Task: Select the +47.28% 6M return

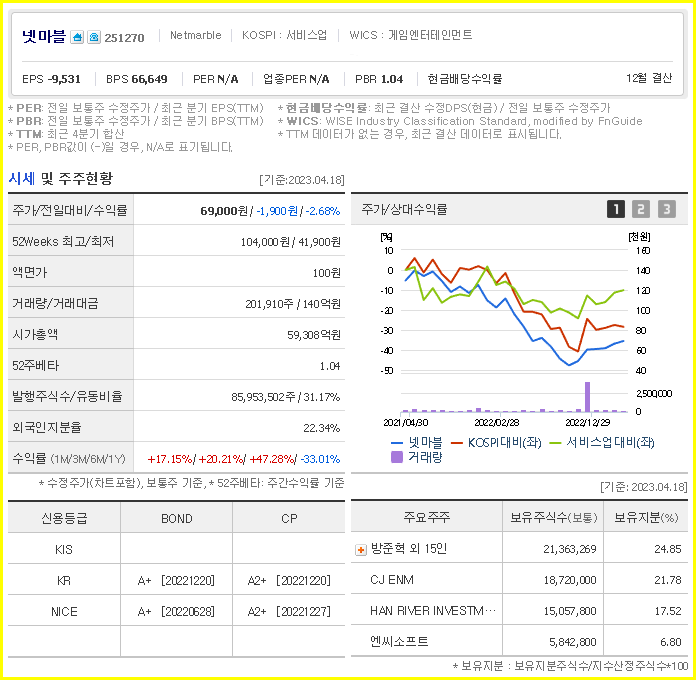Action: [x=272, y=459]
